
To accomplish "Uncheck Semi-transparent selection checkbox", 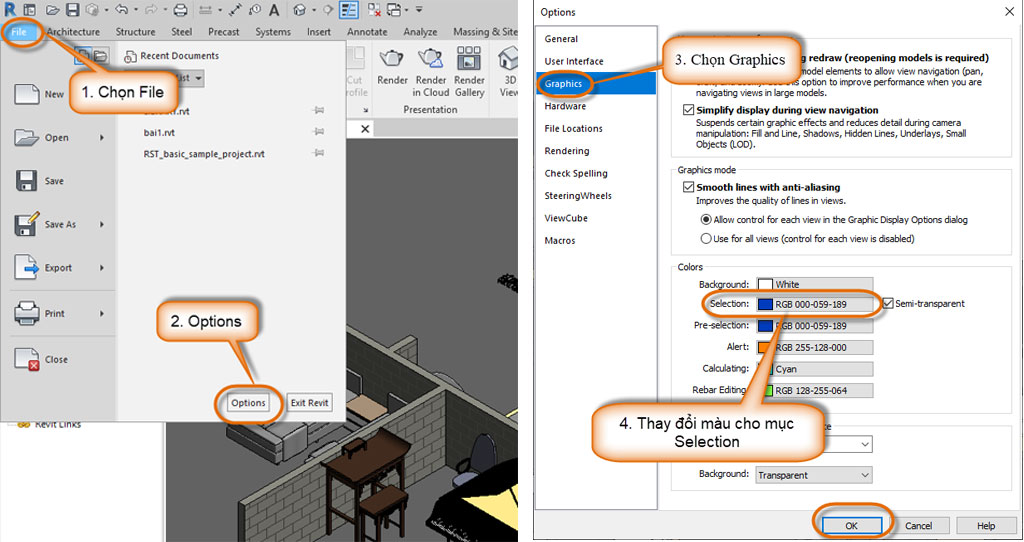I will [888, 303].
